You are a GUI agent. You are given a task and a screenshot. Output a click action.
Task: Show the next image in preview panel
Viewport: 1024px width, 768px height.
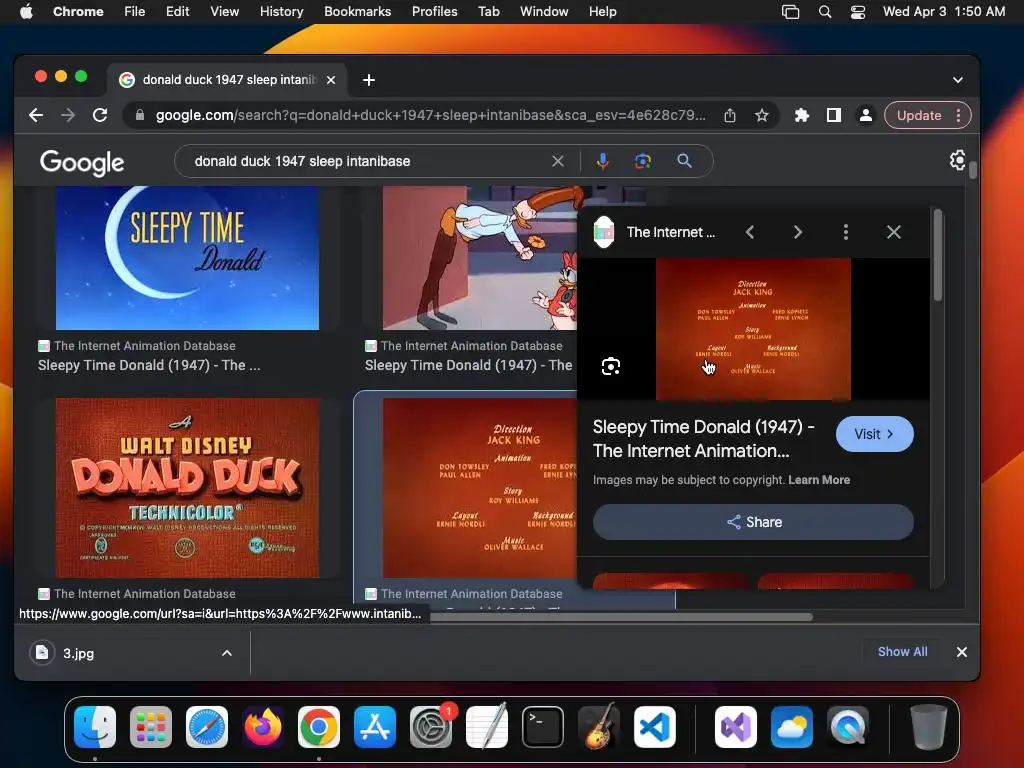[x=797, y=232]
